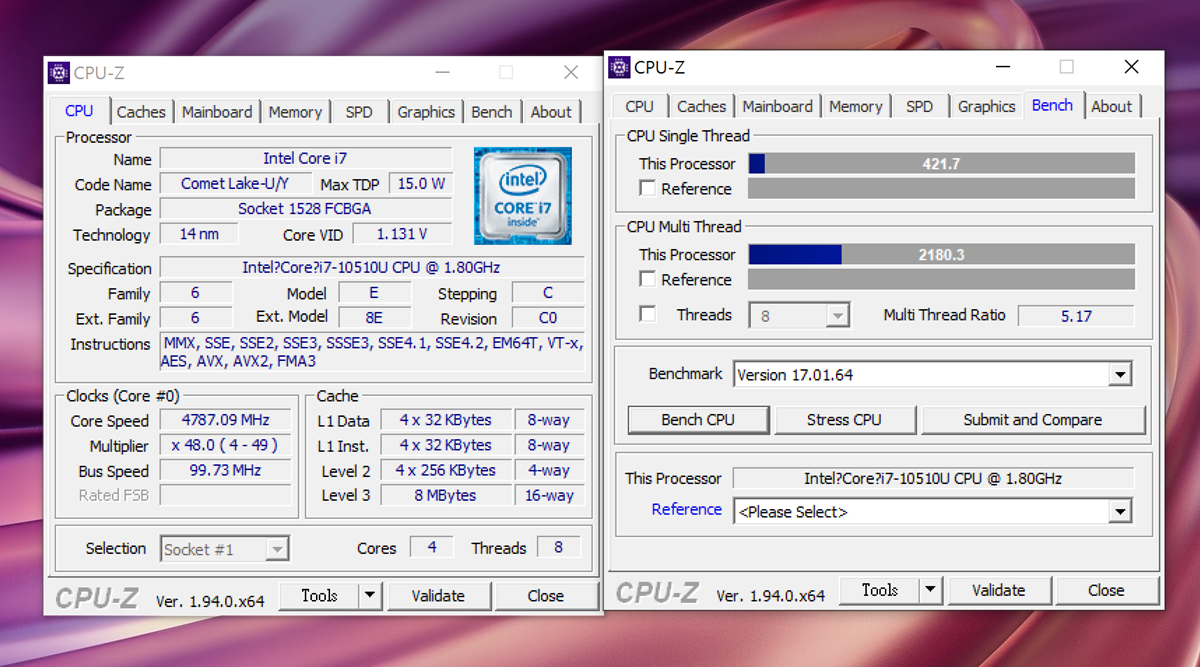This screenshot has height=667, width=1200.
Task: Click the CPU-Z app icon in right window title bar
Action: tap(620, 67)
